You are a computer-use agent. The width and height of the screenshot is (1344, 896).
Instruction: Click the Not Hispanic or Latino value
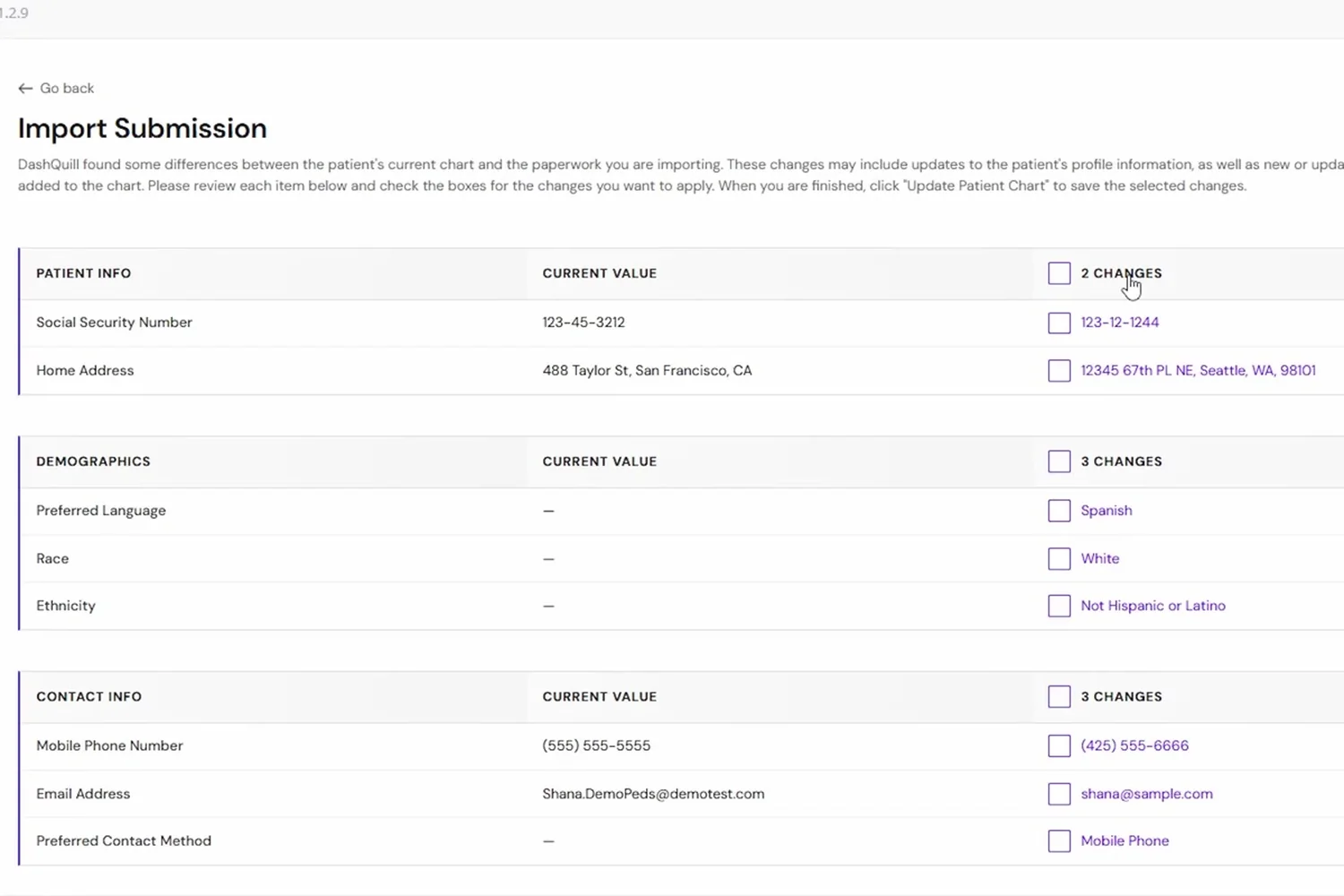pos(1153,607)
